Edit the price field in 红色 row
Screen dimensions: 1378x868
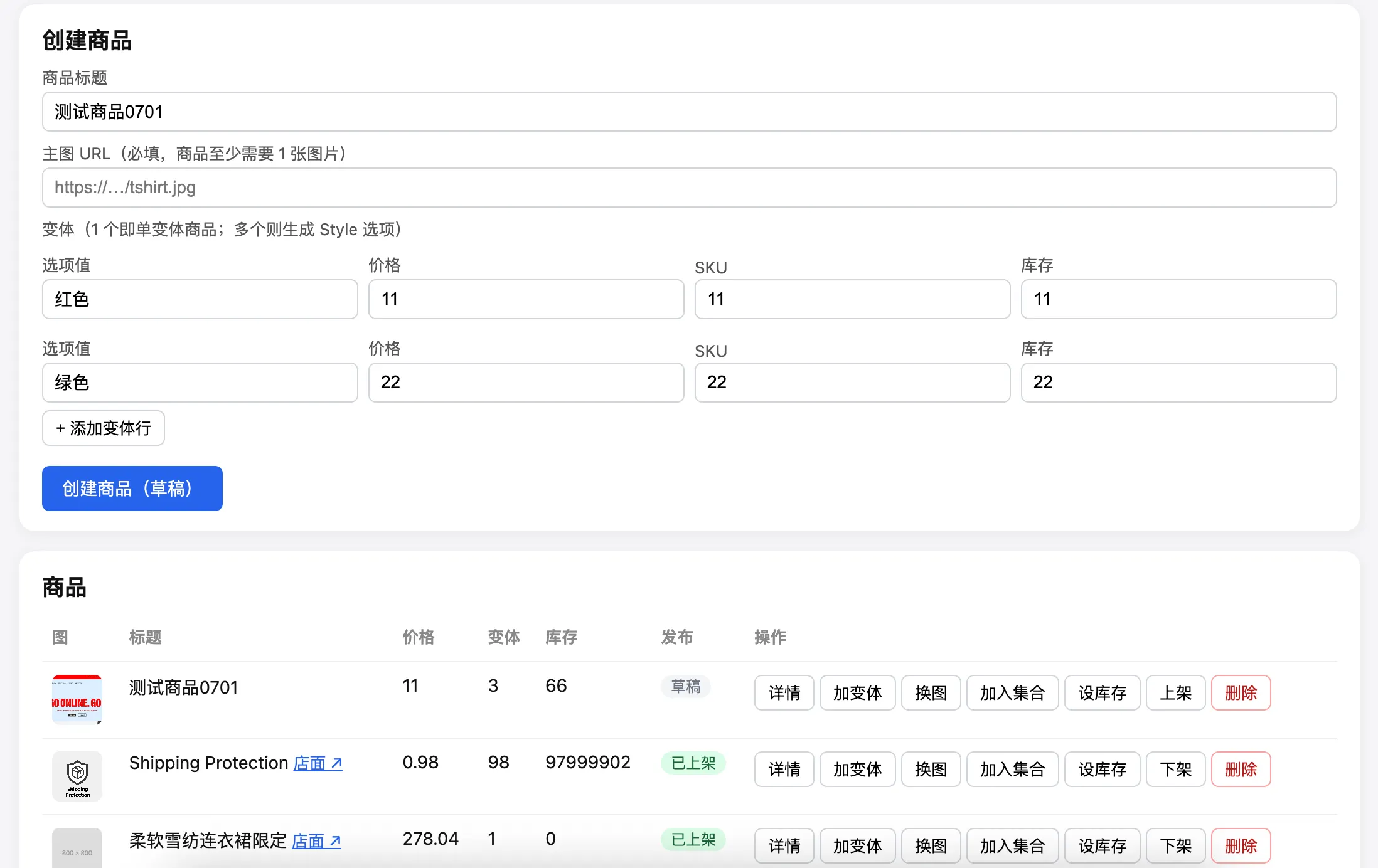click(x=526, y=299)
